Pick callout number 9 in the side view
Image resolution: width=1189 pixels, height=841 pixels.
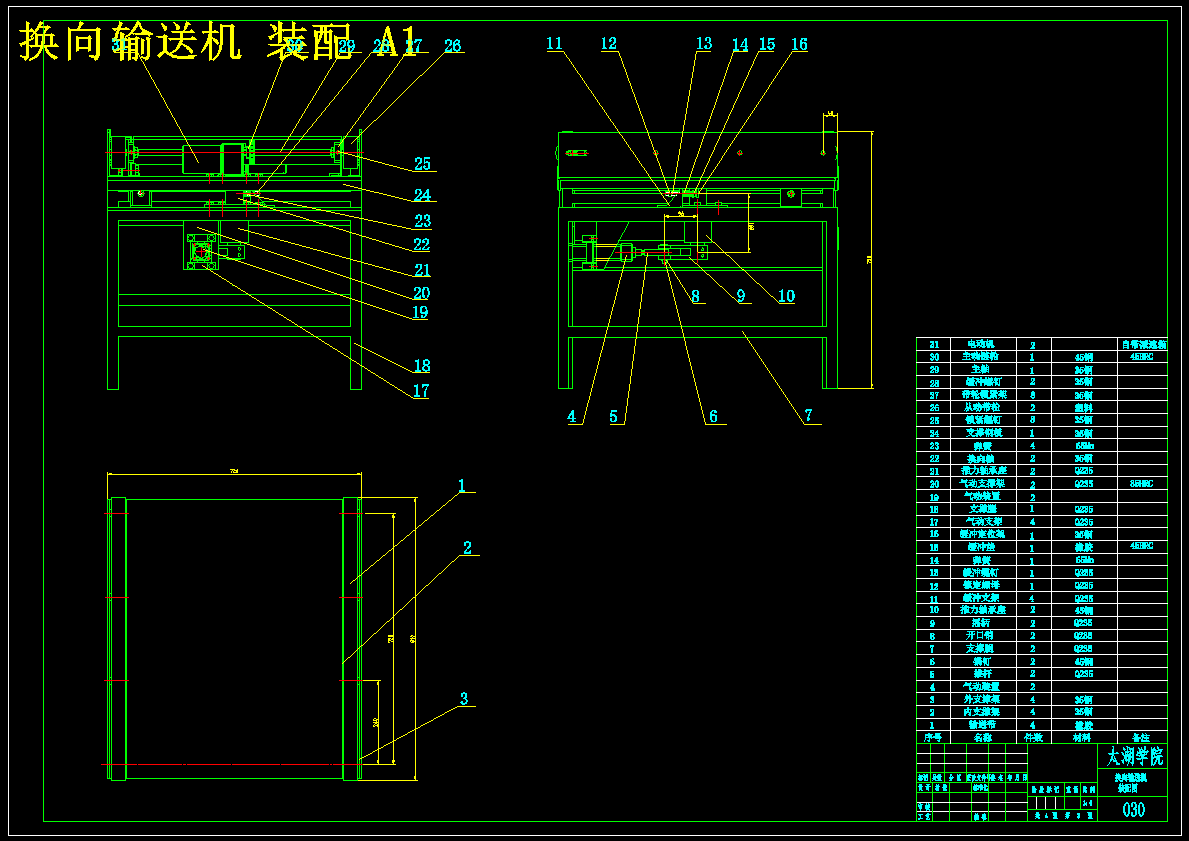741,296
